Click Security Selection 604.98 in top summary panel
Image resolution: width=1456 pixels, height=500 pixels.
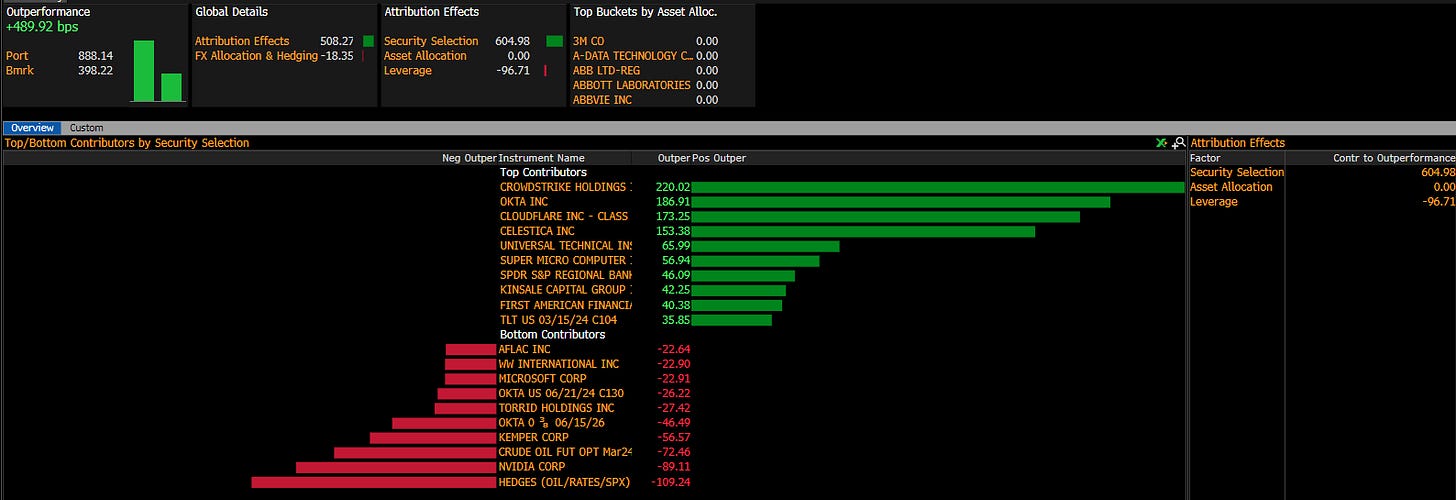tap(472, 41)
